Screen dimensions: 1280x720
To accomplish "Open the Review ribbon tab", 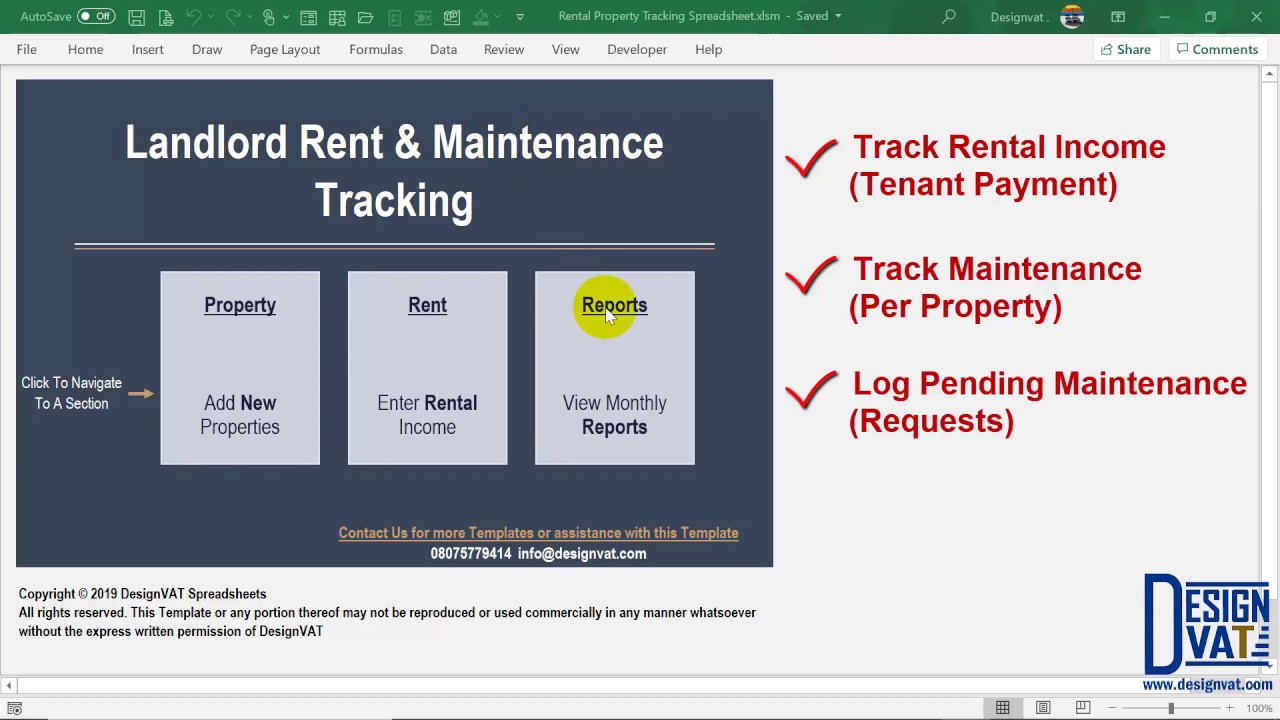I will click(504, 49).
